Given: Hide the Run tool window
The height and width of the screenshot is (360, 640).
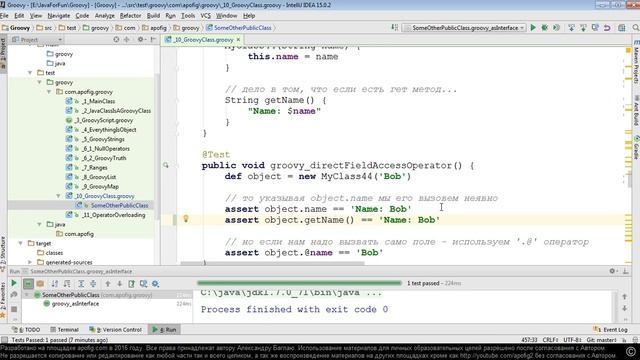Looking at the screenshot, I should pos(625,271).
